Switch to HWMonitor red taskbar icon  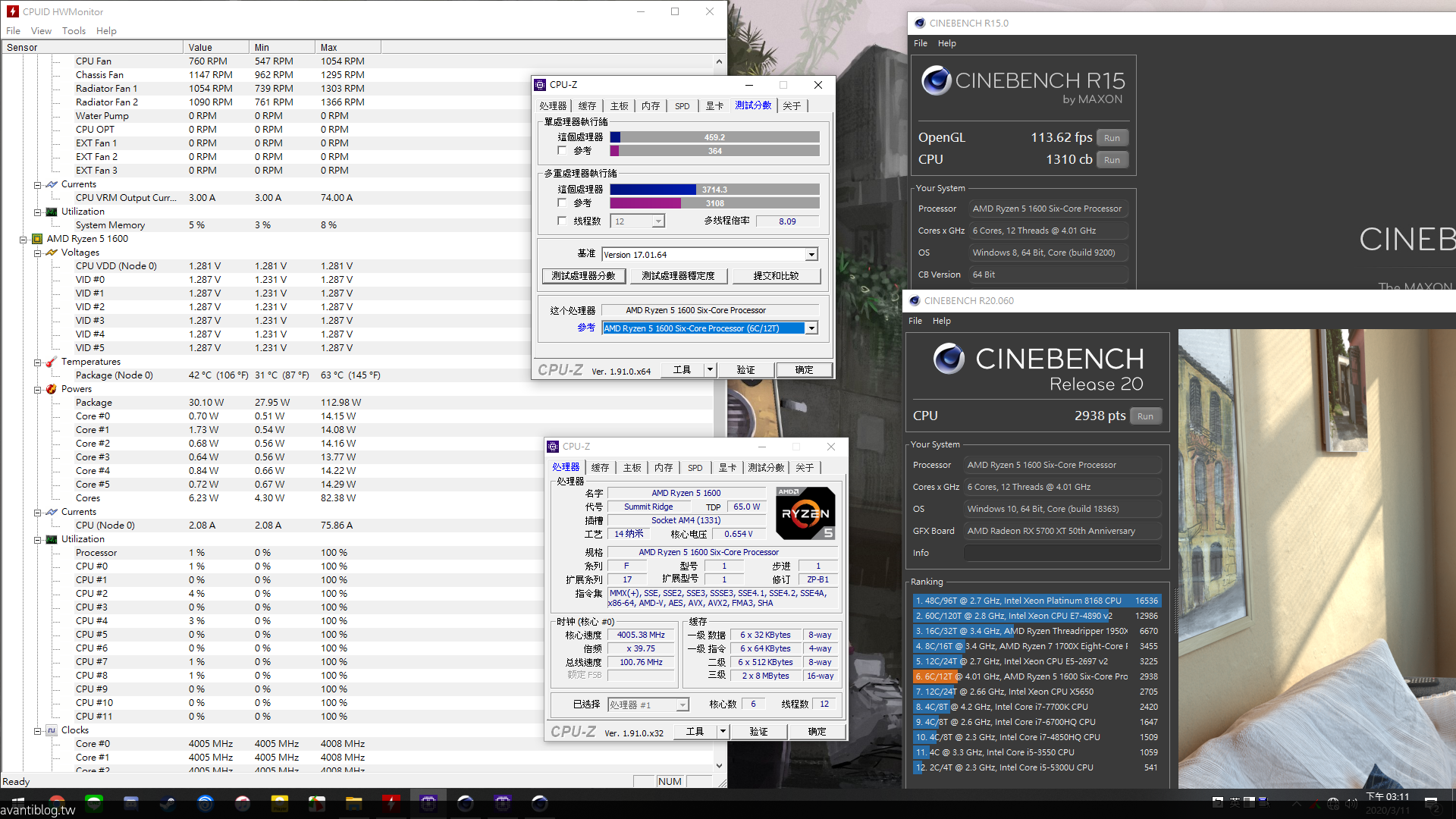(x=391, y=803)
